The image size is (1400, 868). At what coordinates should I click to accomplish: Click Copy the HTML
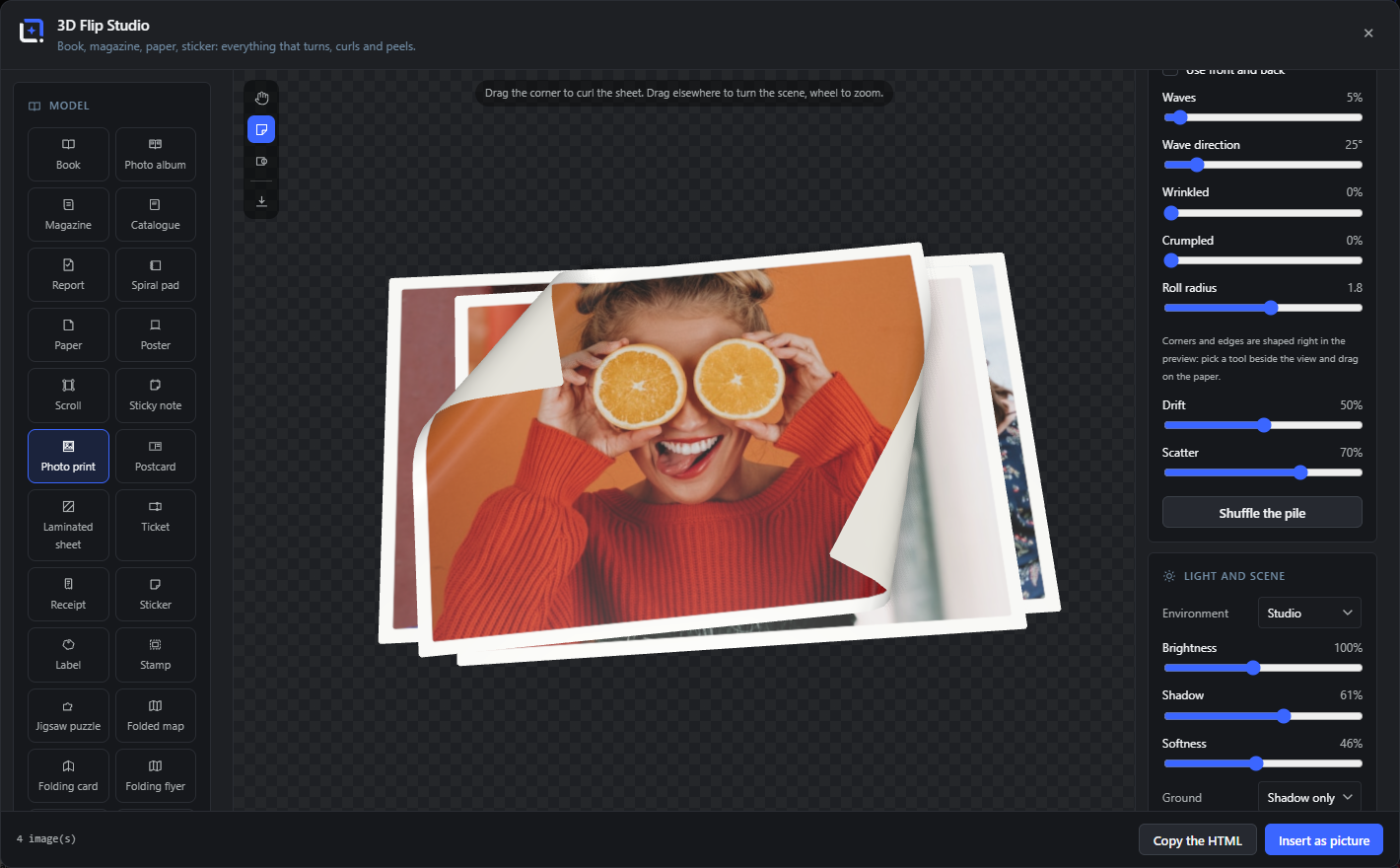1198,840
